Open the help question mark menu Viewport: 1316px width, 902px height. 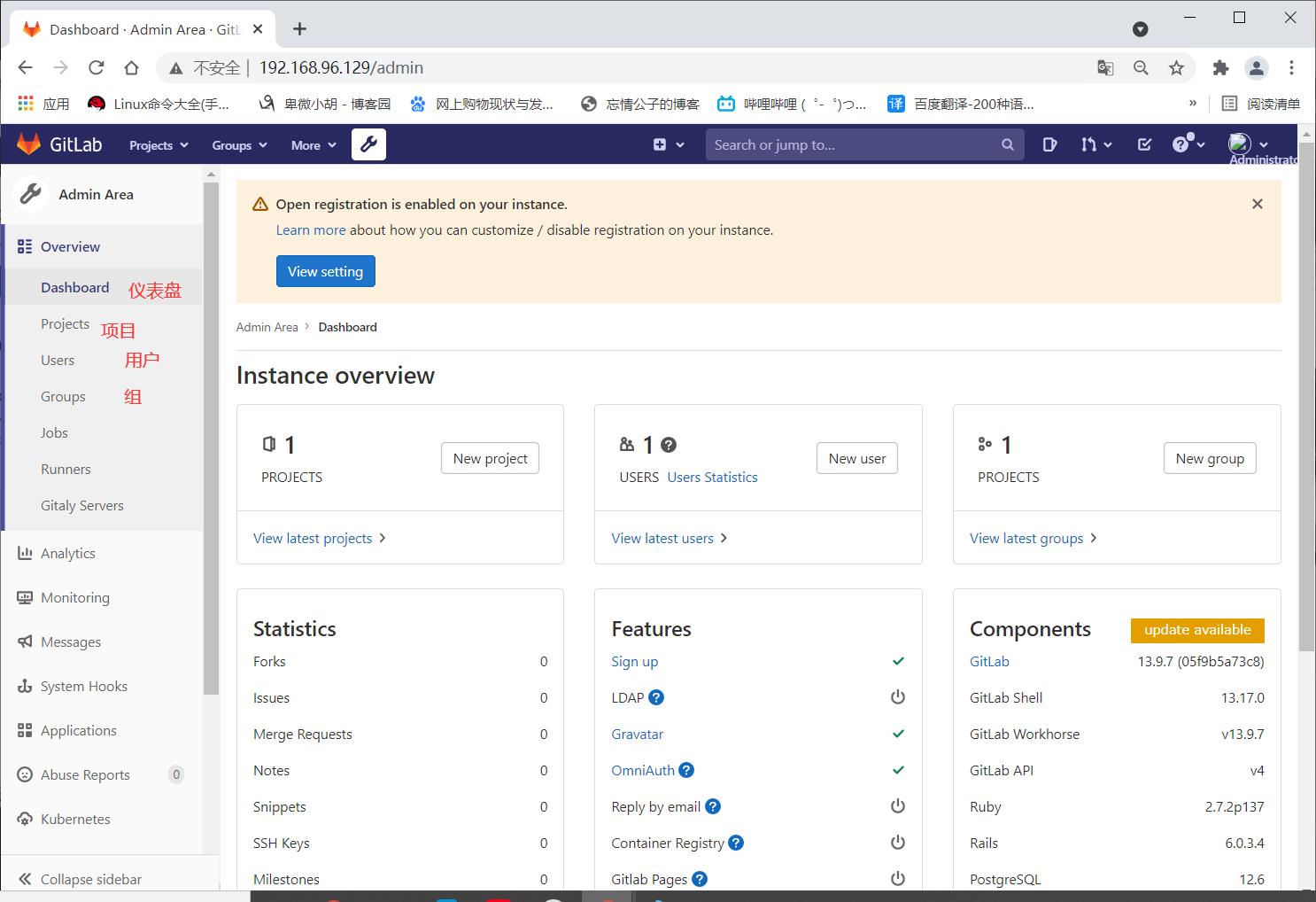tap(1188, 144)
